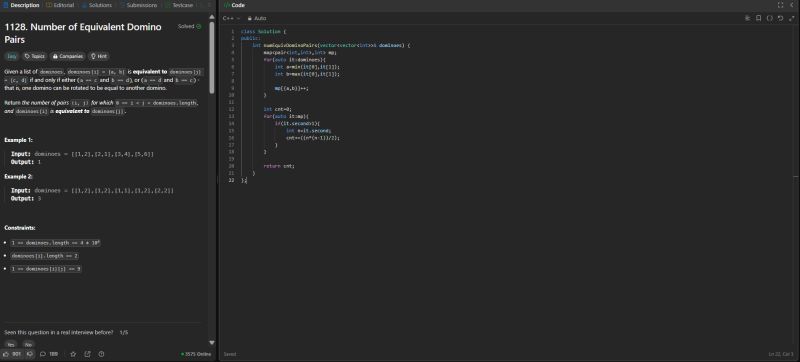
Task: Open the comments icon showing 189
Action: 49,354
